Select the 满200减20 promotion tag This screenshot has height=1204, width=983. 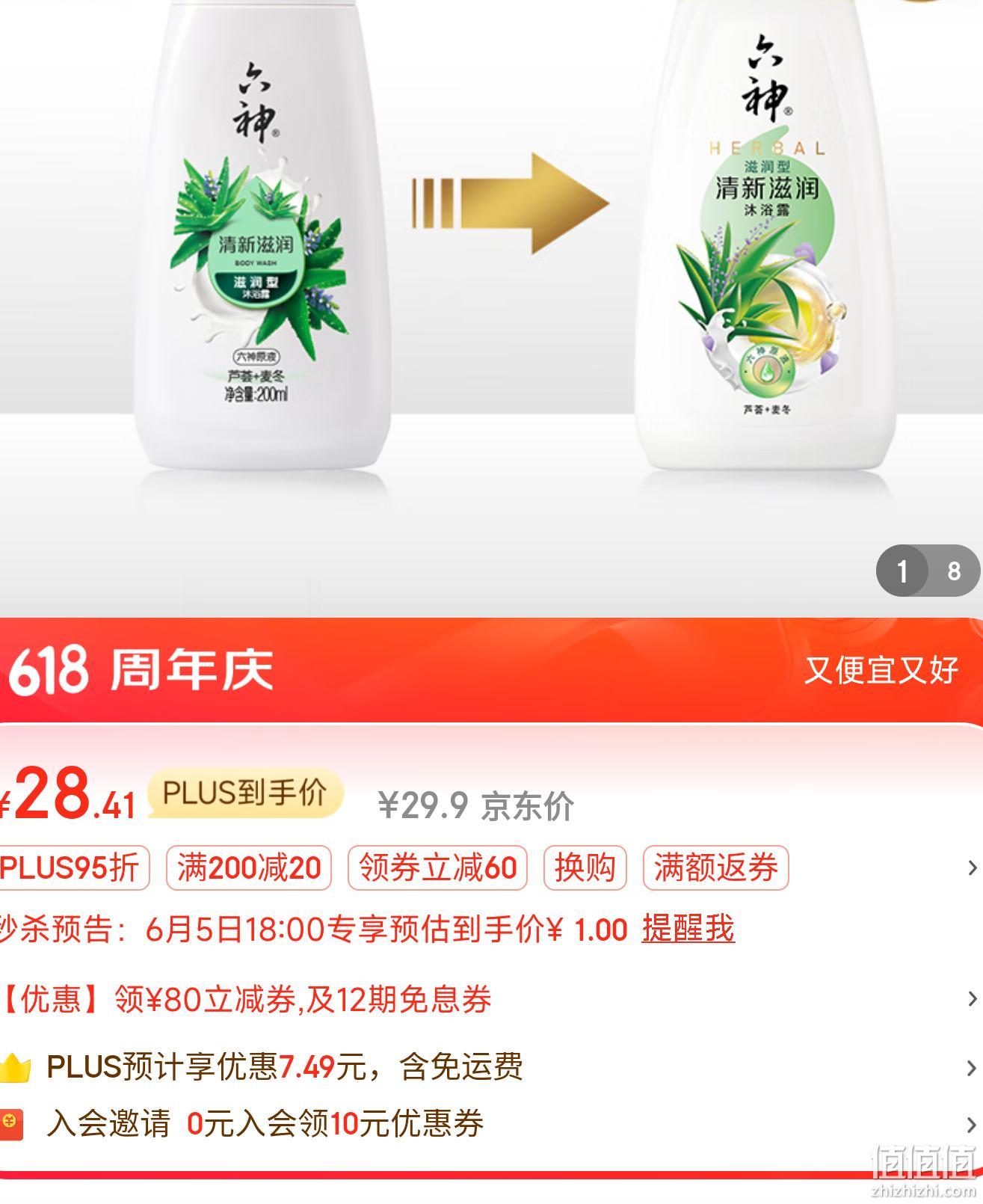click(x=249, y=868)
